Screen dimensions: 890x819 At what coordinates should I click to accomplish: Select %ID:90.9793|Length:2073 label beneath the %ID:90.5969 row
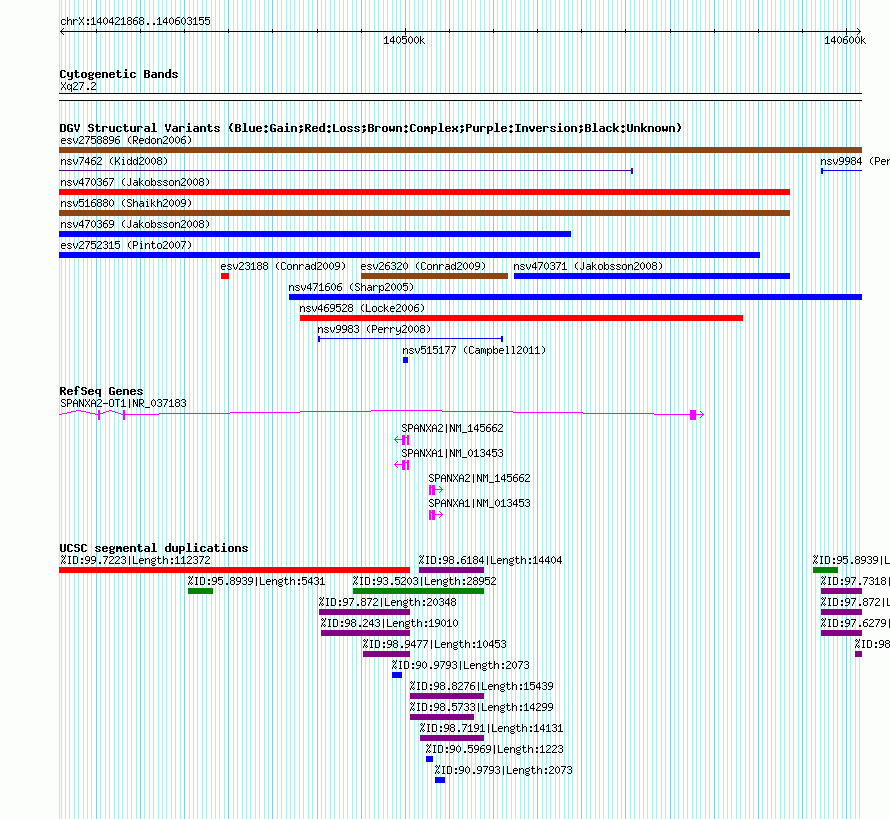coord(503,770)
